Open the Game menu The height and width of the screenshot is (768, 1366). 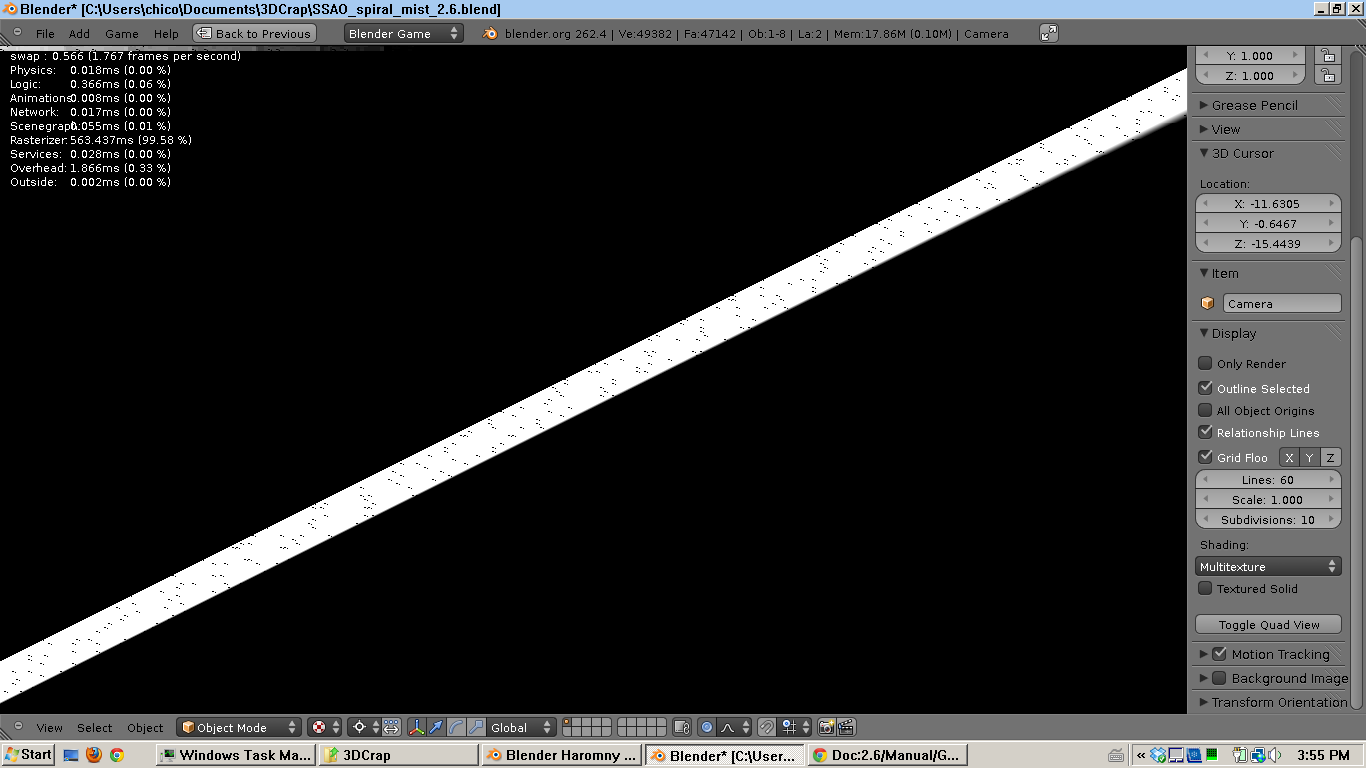122,33
